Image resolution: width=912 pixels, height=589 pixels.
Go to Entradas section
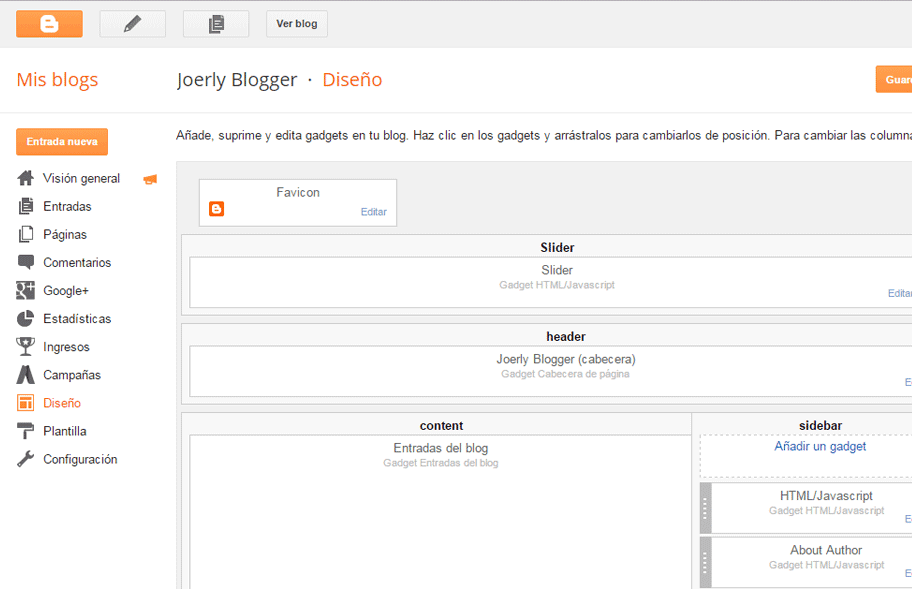pos(67,206)
